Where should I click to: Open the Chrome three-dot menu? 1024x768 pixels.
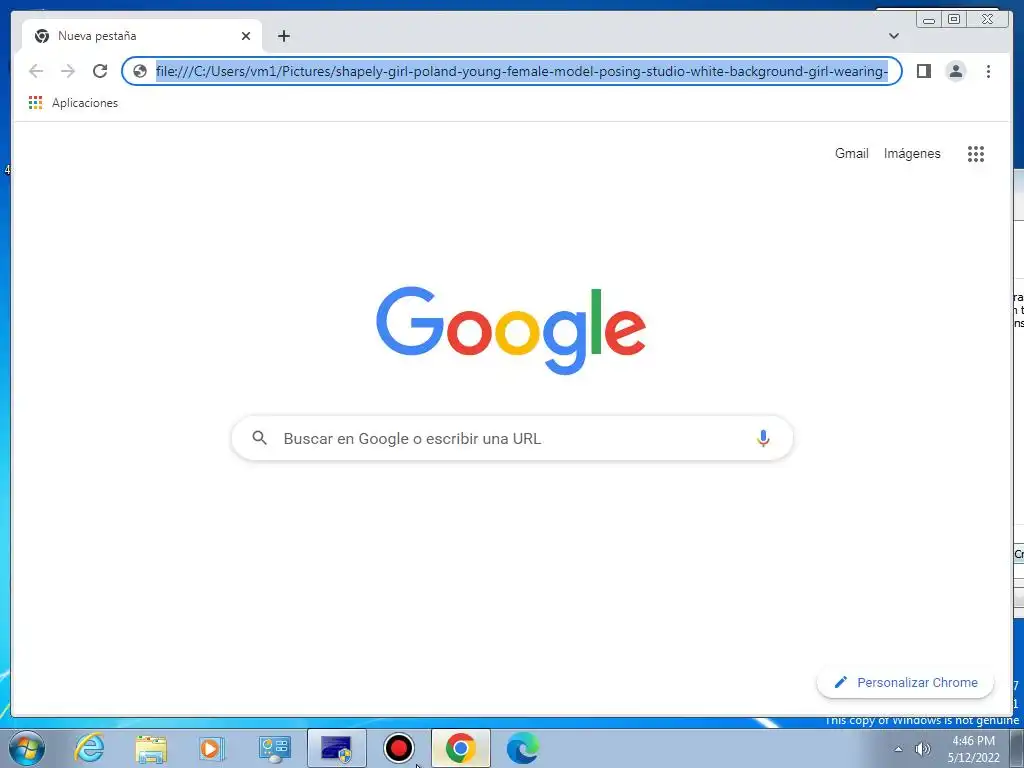[988, 71]
